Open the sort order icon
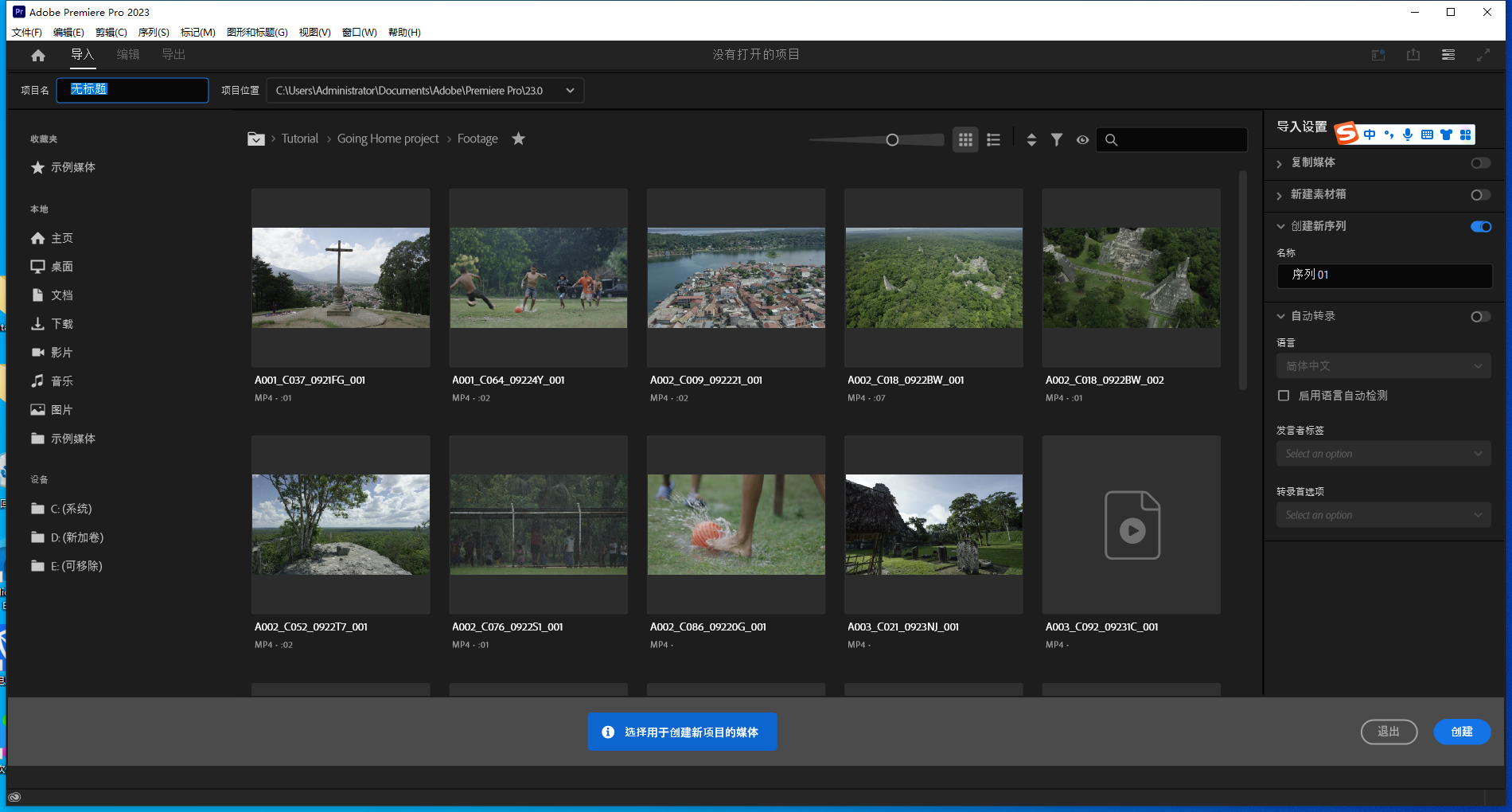1512x812 pixels. pos(1031,139)
